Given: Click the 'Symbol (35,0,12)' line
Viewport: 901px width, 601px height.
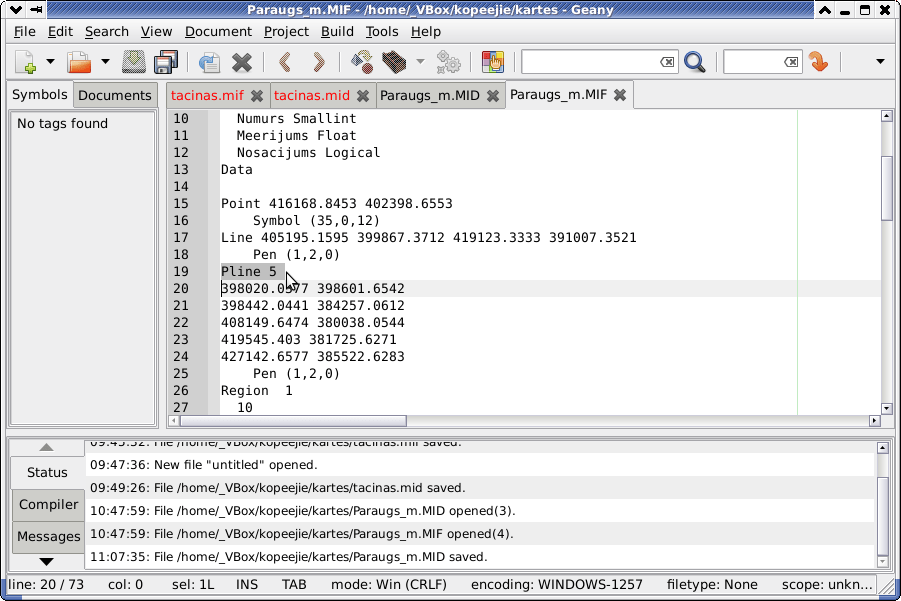Looking at the screenshot, I should pyautogui.click(x=317, y=221).
